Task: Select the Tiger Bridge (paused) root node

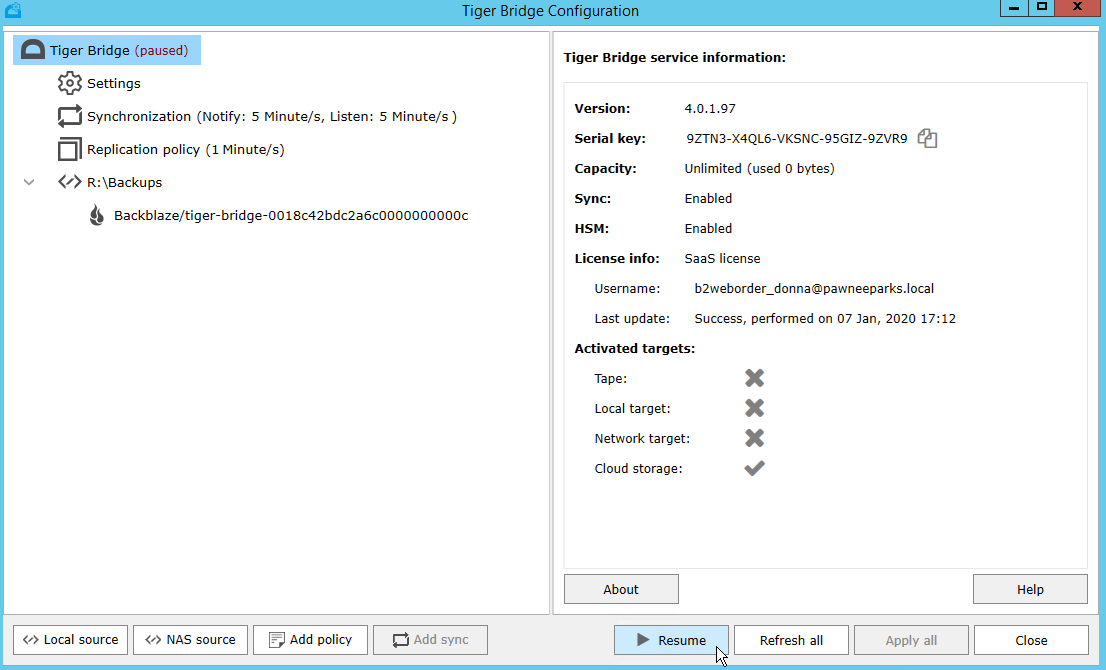Action: pyautogui.click(x=107, y=50)
